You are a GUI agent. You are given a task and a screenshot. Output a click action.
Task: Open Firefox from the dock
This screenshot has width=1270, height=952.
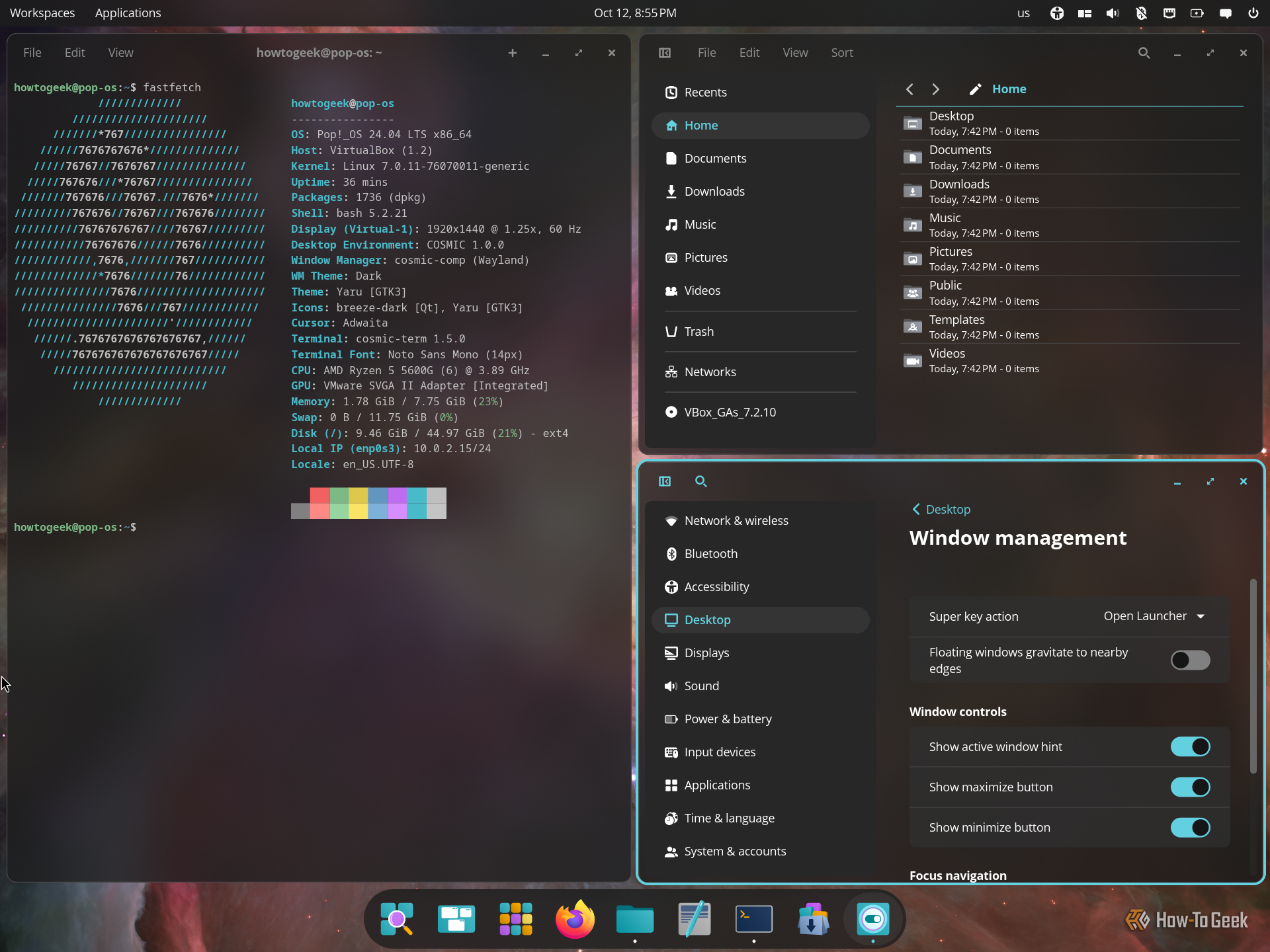click(575, 919)
